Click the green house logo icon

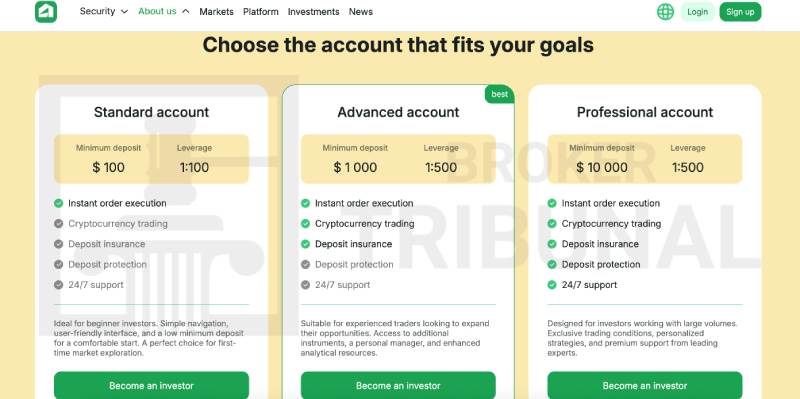[46, 12]
